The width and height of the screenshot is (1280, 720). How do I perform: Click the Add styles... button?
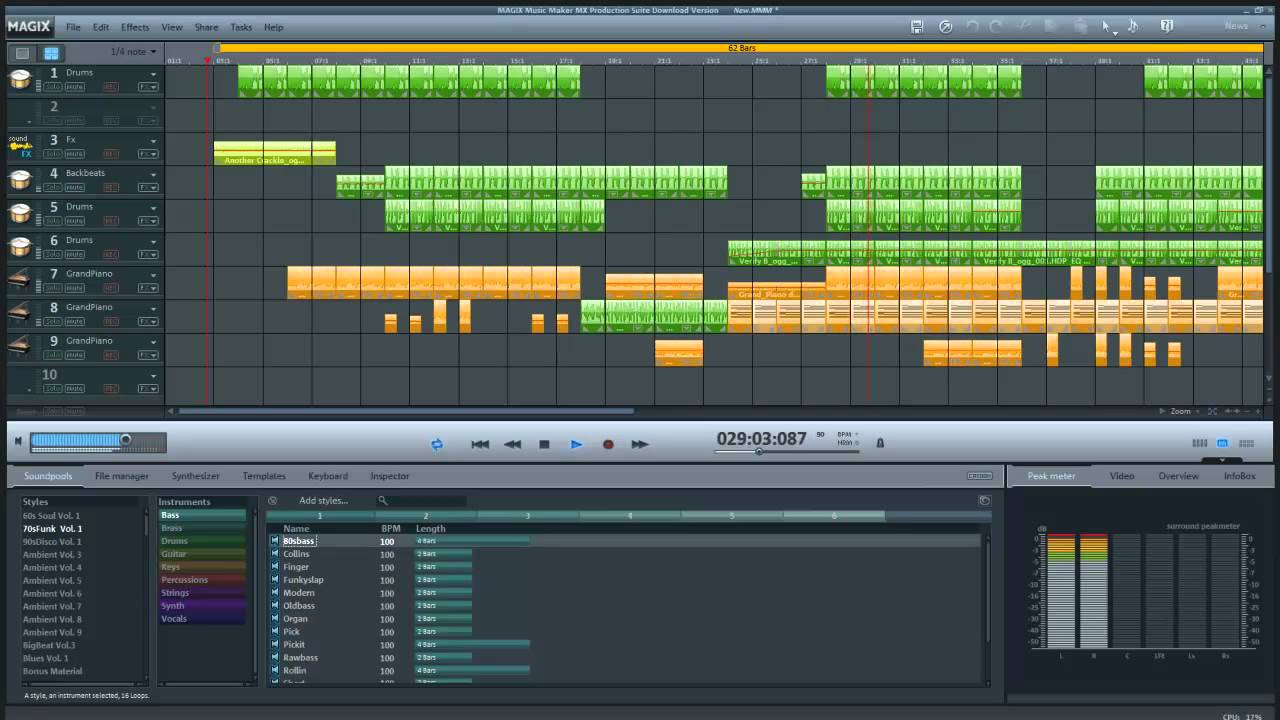[323, 501]
